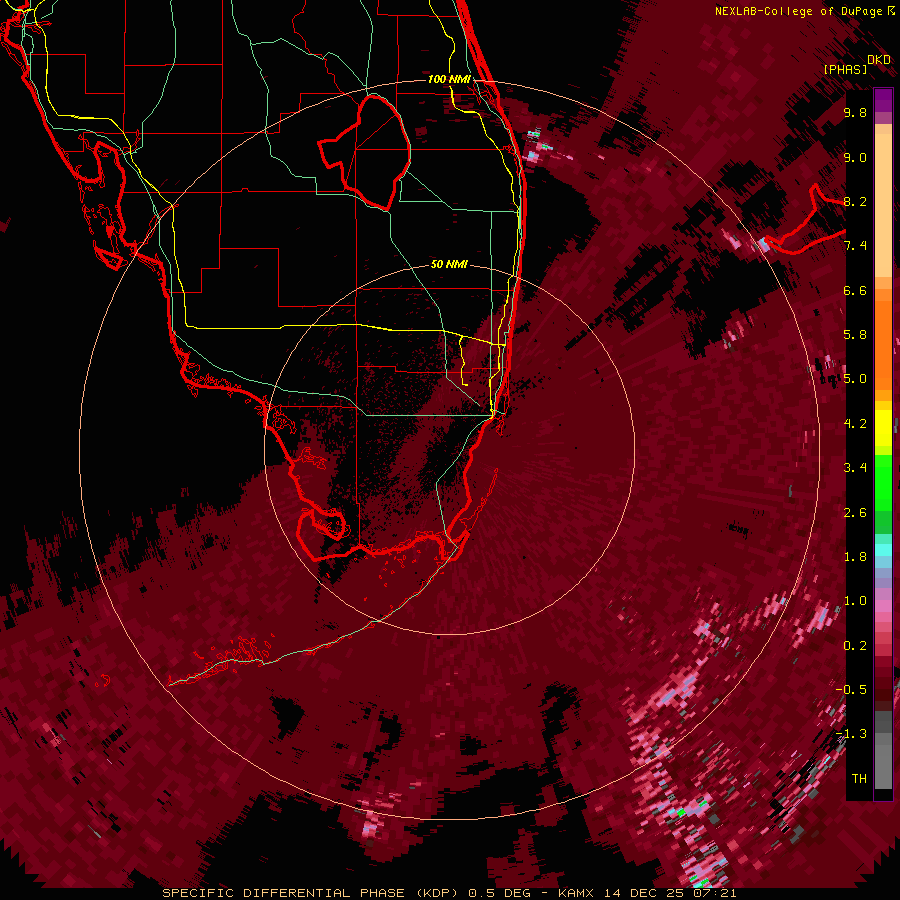The width and height of the screenshot is (900, 900).
Task: Click the 6.6 scale value
Action: click(855, 290)
